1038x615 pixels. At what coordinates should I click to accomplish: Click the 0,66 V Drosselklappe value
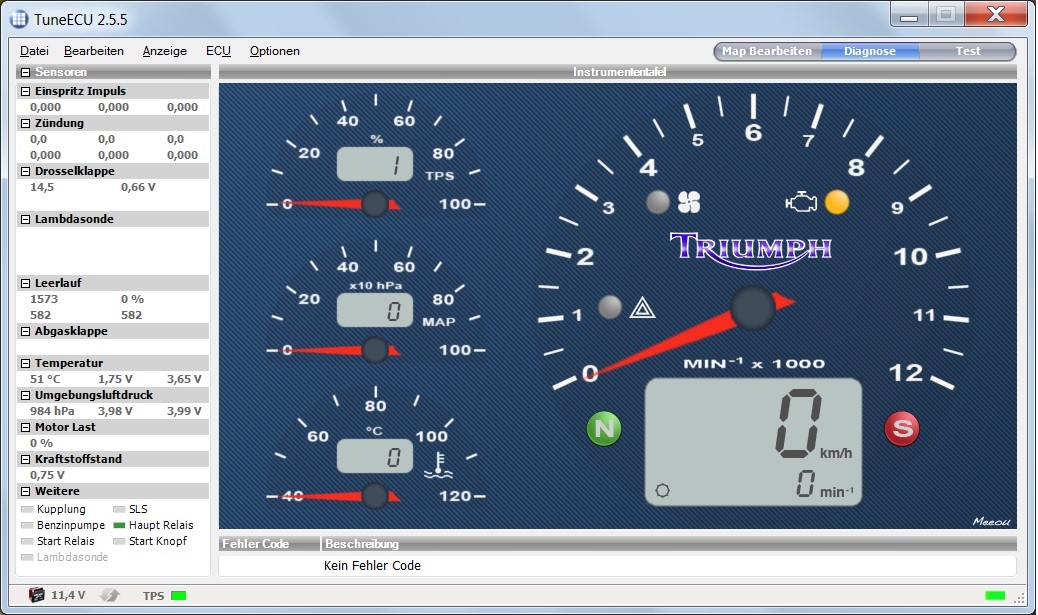click(x=138, y=187)
